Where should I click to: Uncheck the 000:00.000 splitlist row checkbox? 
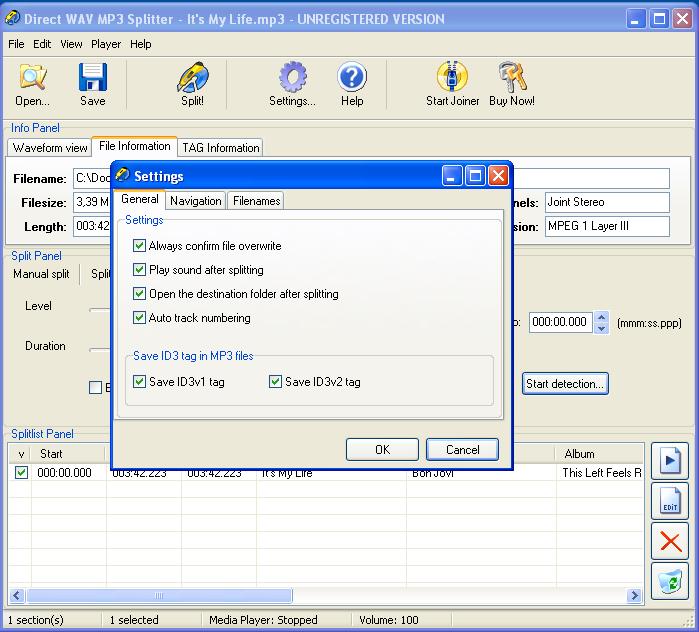pyautogui.click(x=21, y=472)
